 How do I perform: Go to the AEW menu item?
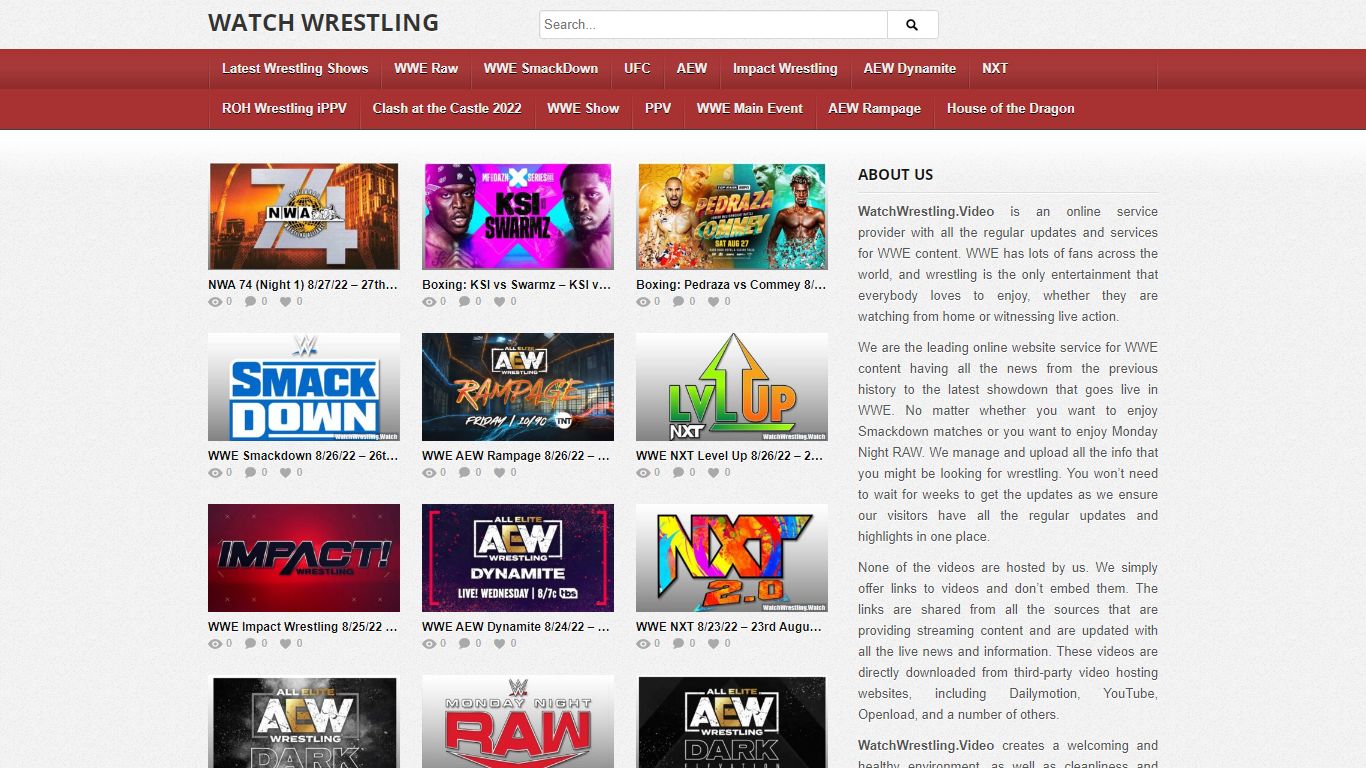coord(692,69)
